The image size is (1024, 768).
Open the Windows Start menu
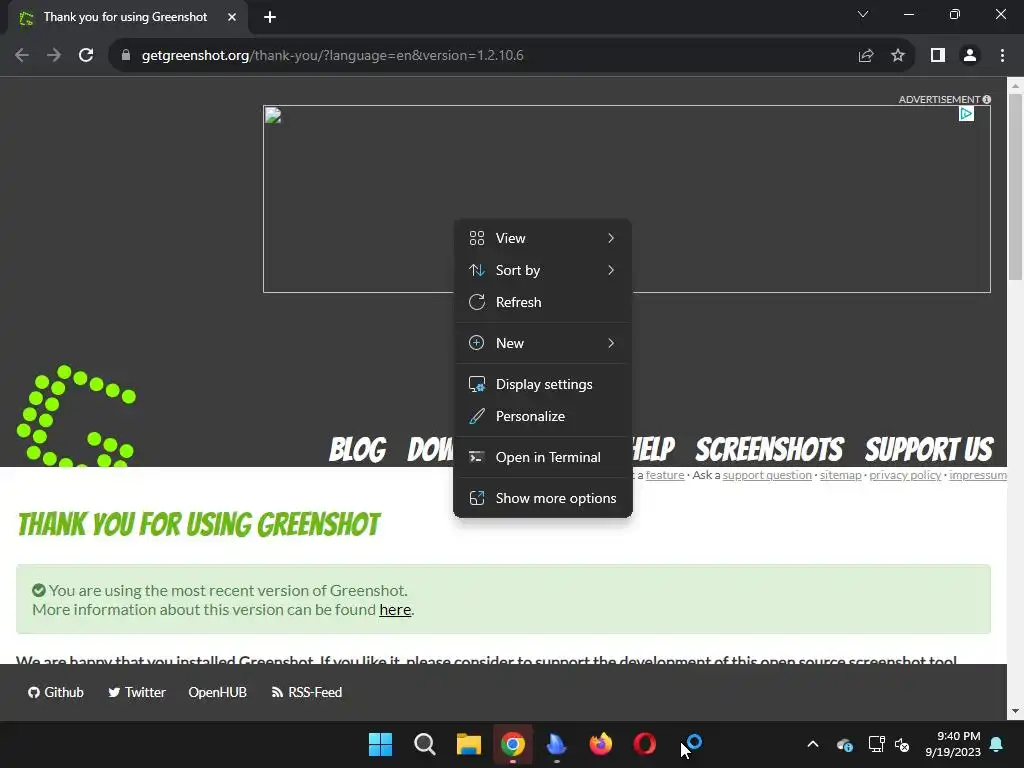(380, 744)
